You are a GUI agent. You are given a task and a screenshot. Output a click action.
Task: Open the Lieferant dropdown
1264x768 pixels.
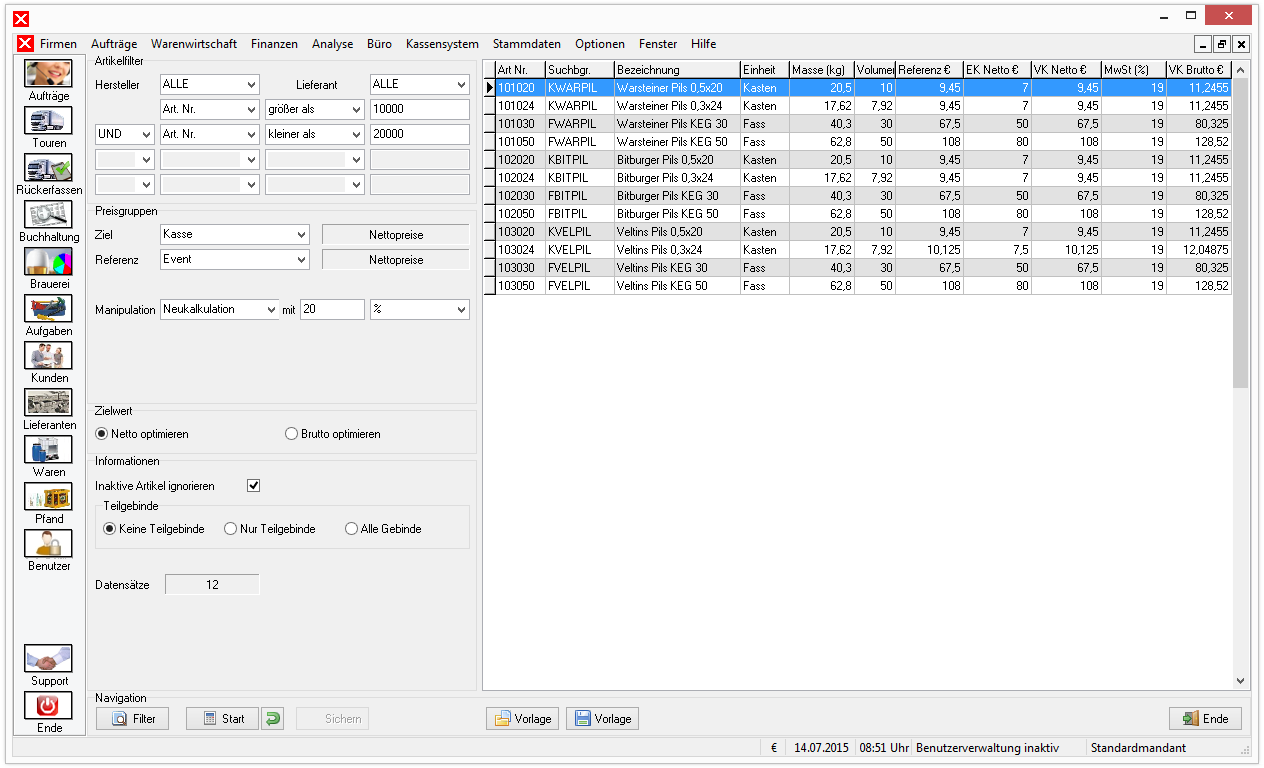tap(420, 85)
